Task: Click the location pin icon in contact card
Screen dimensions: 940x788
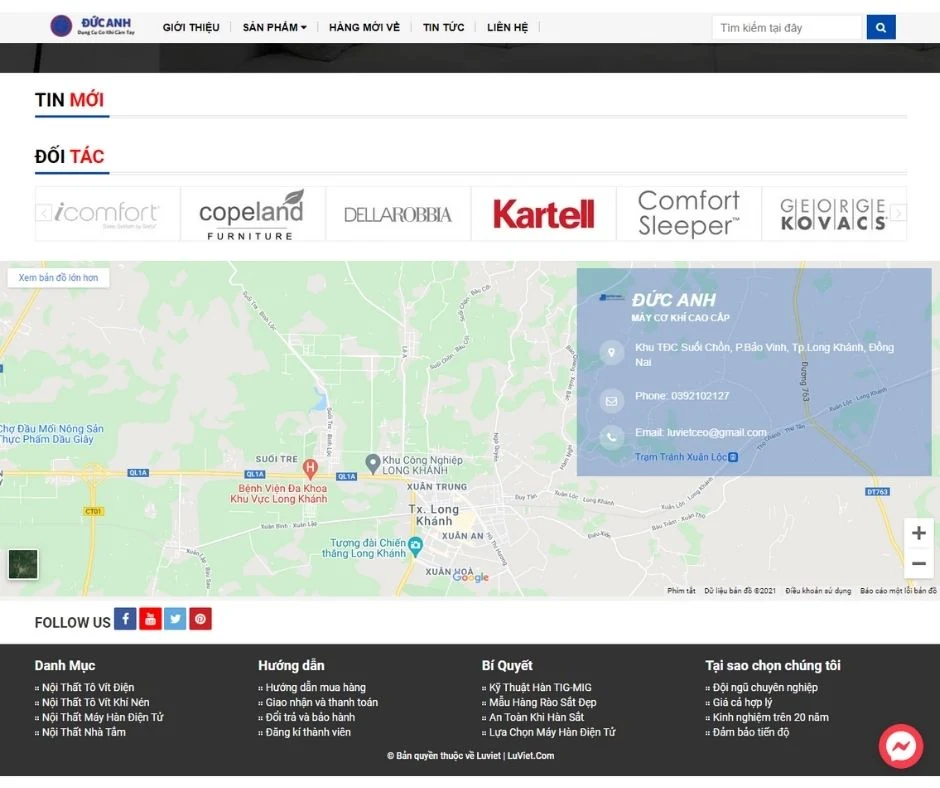Action: tap(611, 352)
